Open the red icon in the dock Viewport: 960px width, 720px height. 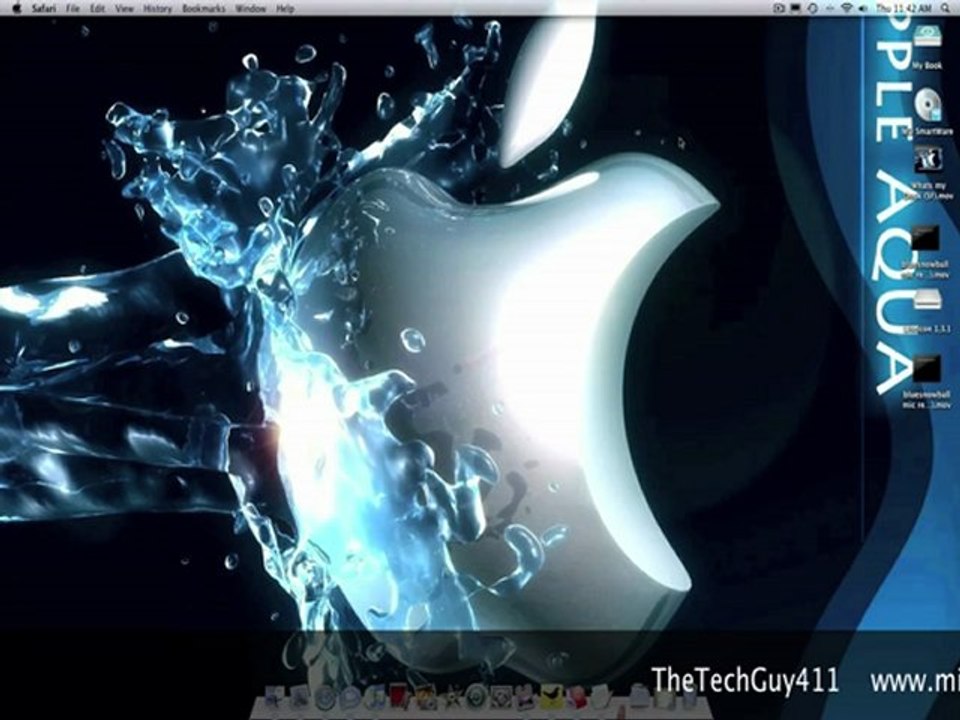pyautogui.click(x=398, y=695)
